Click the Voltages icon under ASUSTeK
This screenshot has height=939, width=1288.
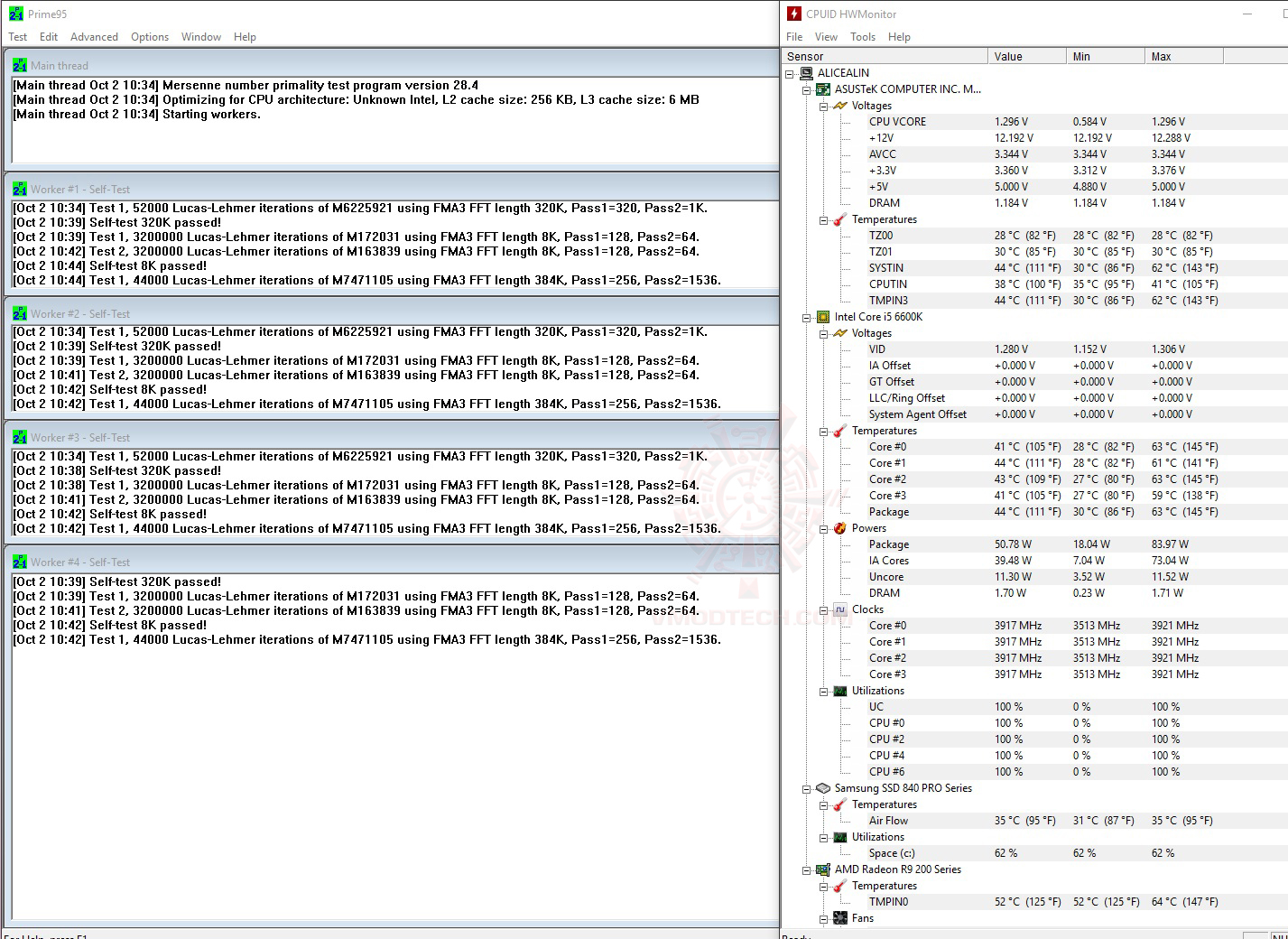coord(840,106)
